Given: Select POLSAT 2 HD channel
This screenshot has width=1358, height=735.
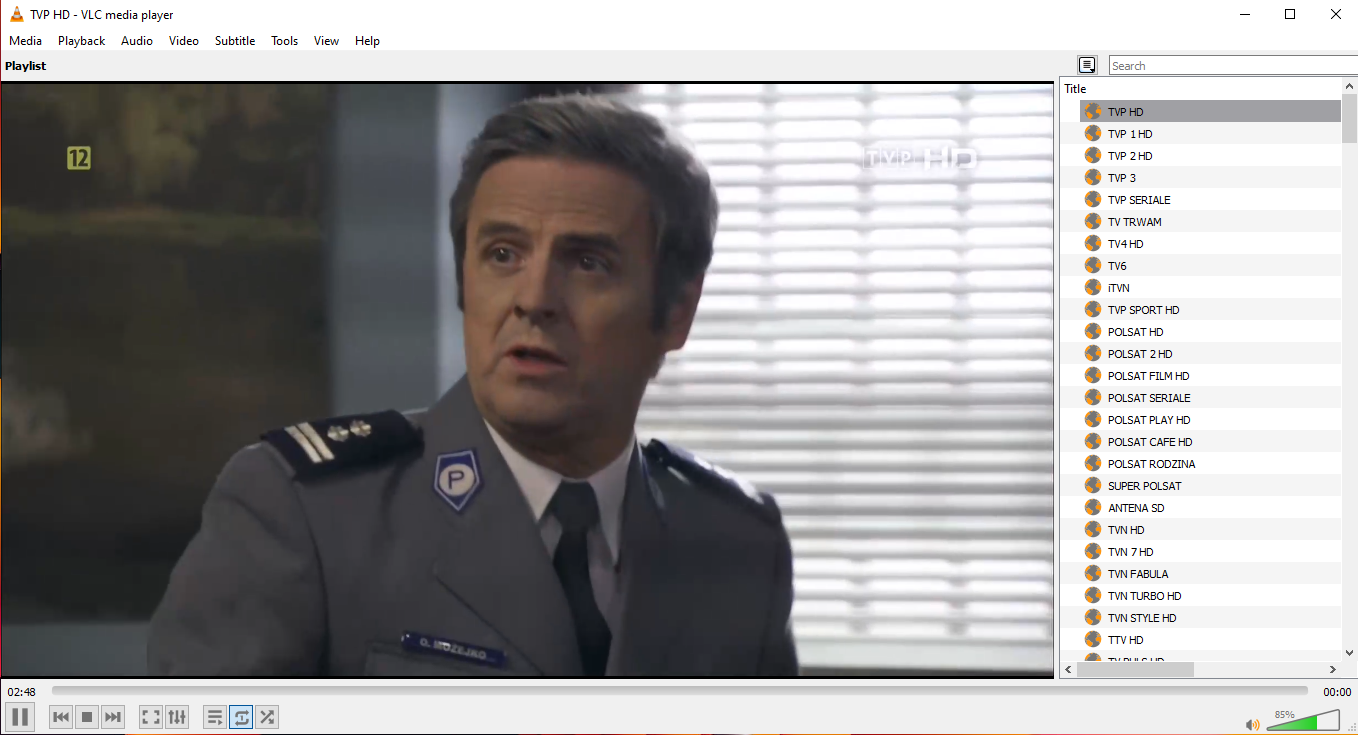Looking at the screenshot, I should pos(1210,354).
